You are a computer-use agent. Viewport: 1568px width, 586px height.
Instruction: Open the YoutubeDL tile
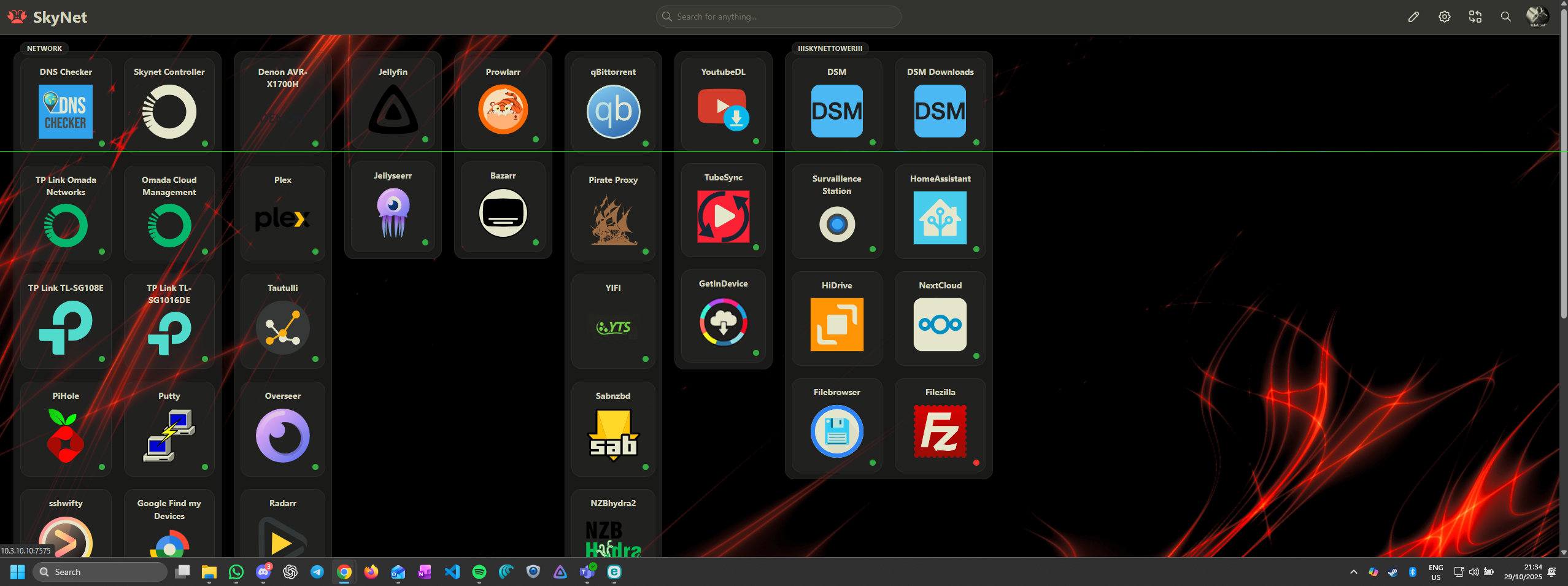click(724, 104)
